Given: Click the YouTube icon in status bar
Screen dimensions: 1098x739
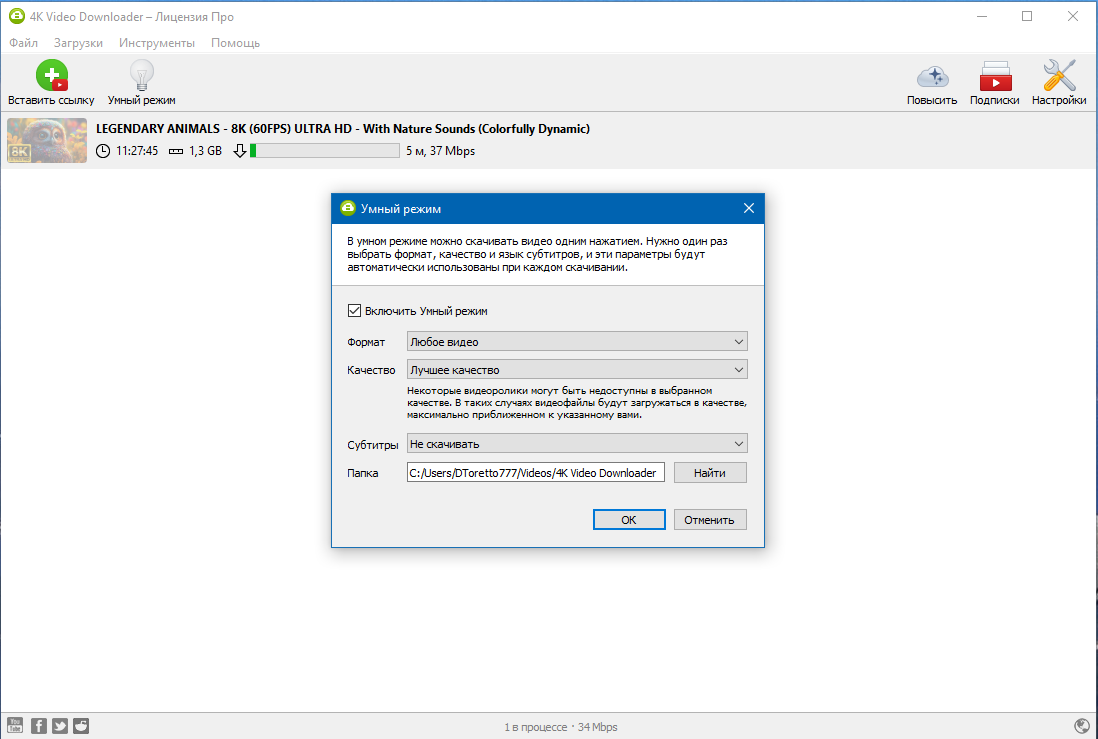Looking at the screenshot, I should (15, 726).
